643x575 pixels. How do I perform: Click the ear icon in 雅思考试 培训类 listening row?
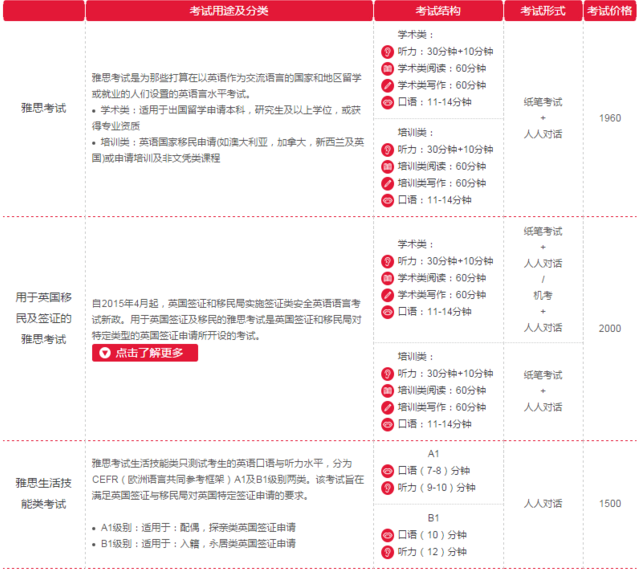tap(387, 150)
